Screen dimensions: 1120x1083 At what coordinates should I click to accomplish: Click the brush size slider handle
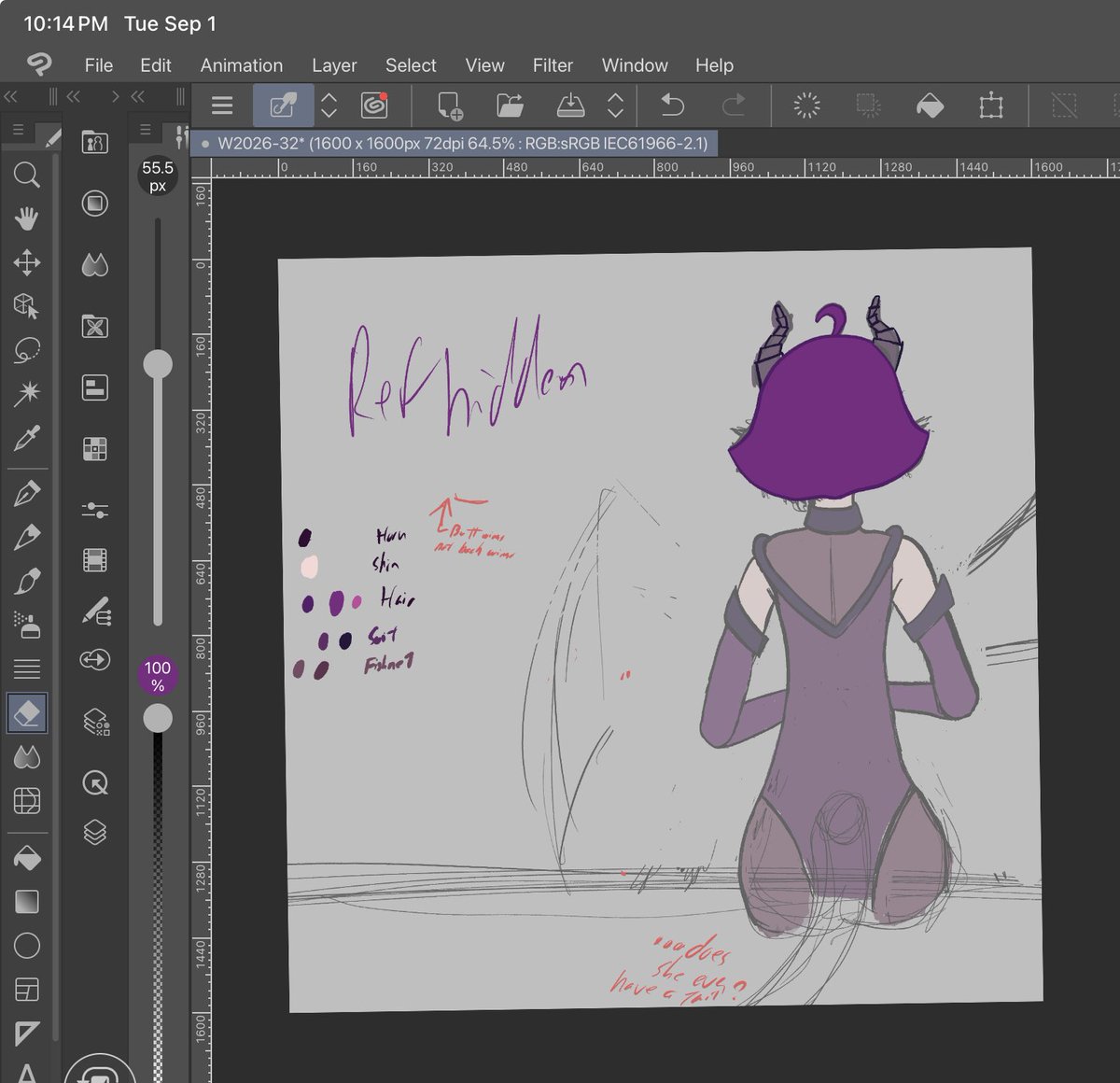[x=158, y=364]
